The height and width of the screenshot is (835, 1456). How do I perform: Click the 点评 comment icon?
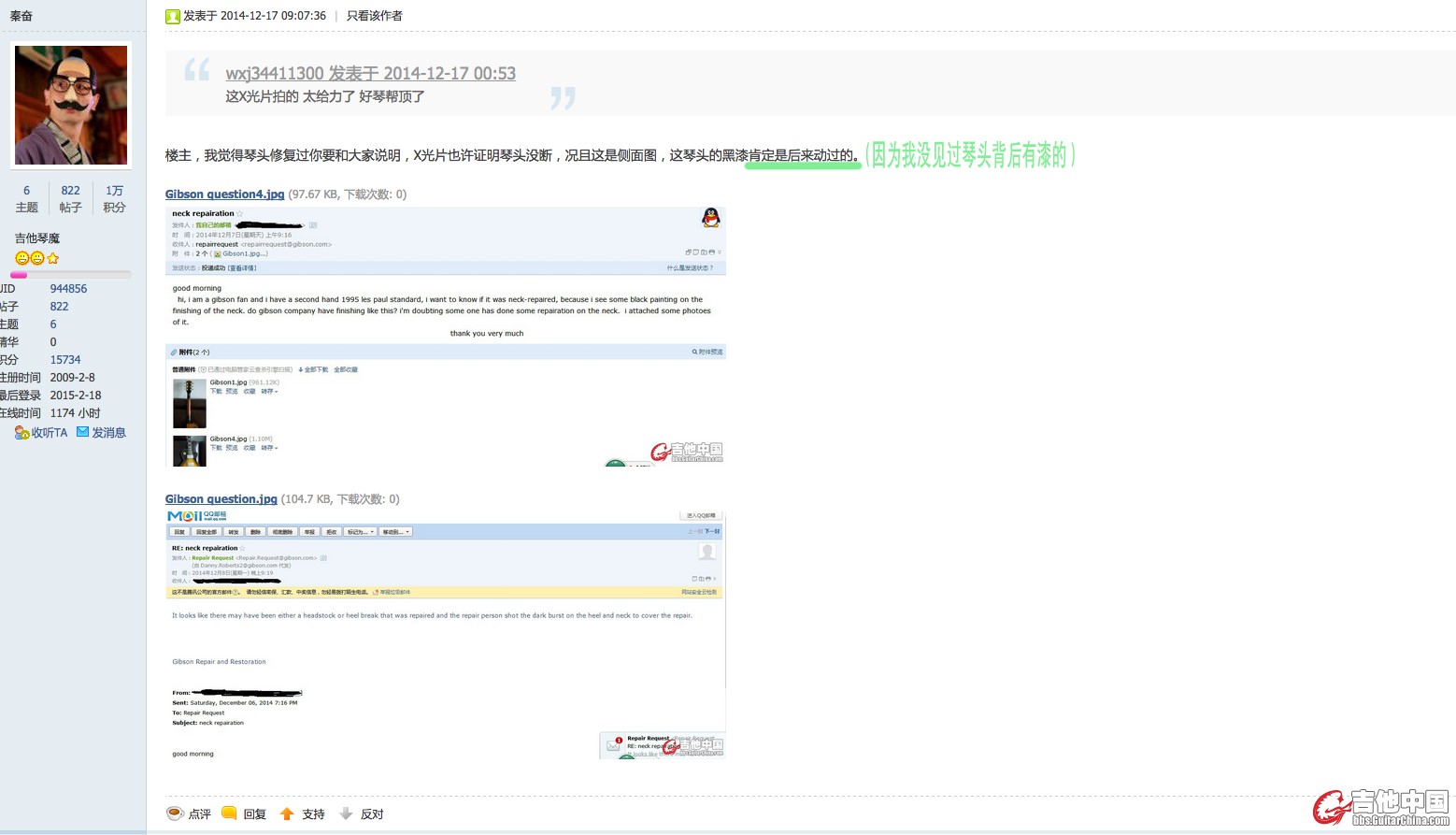(x=175, y=813)
